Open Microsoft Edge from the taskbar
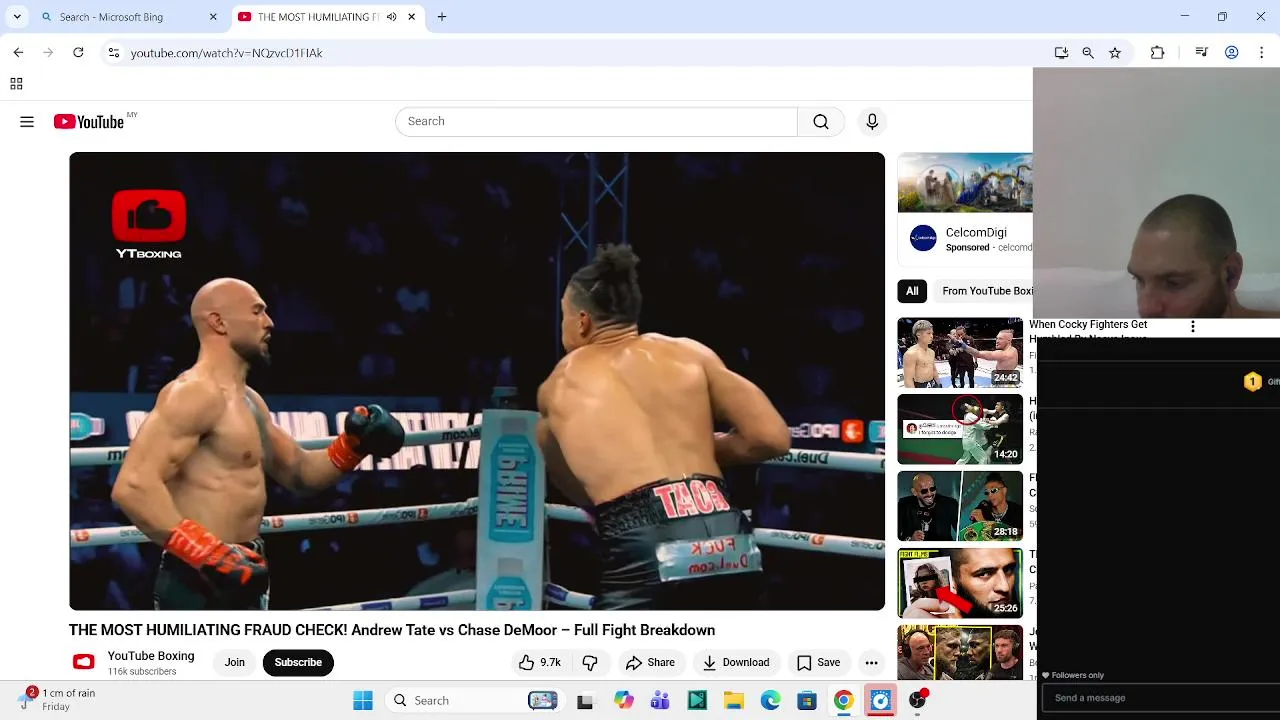Image resolution: width=1280 pixels, height=720 pixels. tap(770, 700)
